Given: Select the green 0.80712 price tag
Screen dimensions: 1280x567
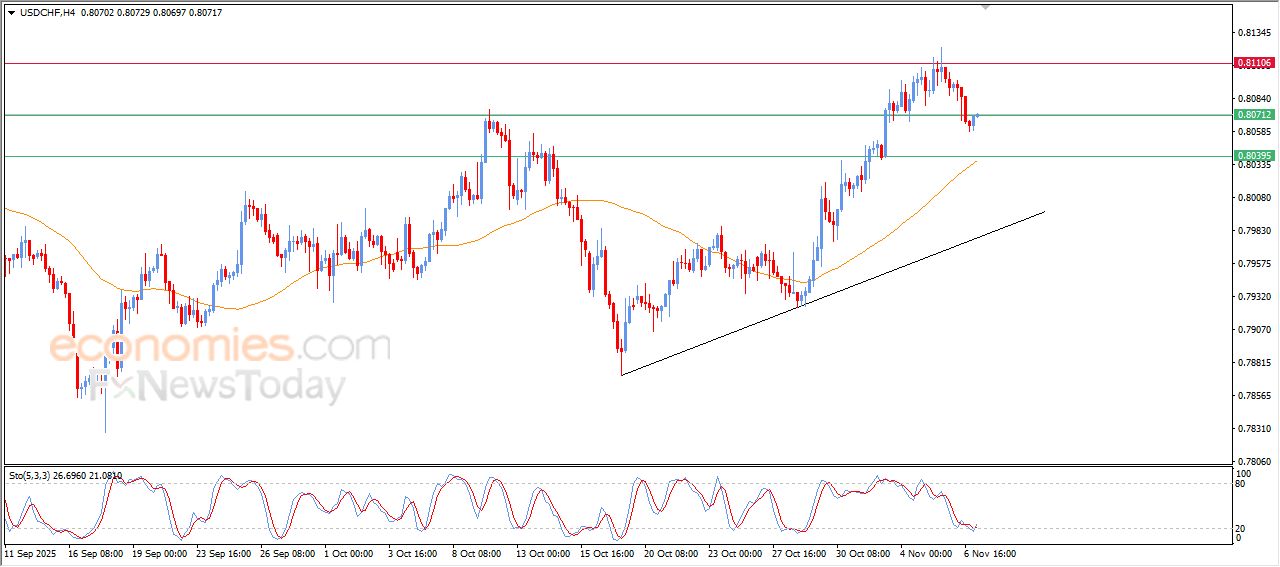Looking at the screenshot, I should [x=1254, y=115].
